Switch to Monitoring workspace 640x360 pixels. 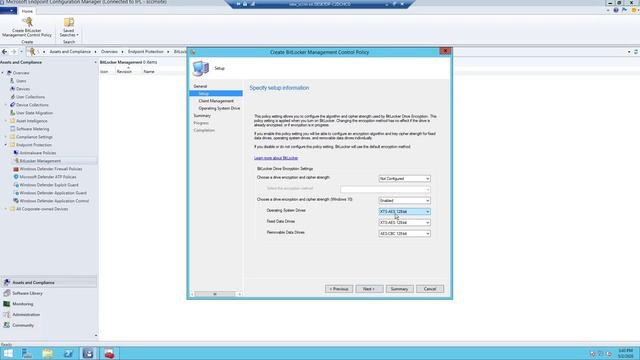[x=23, y=304]
